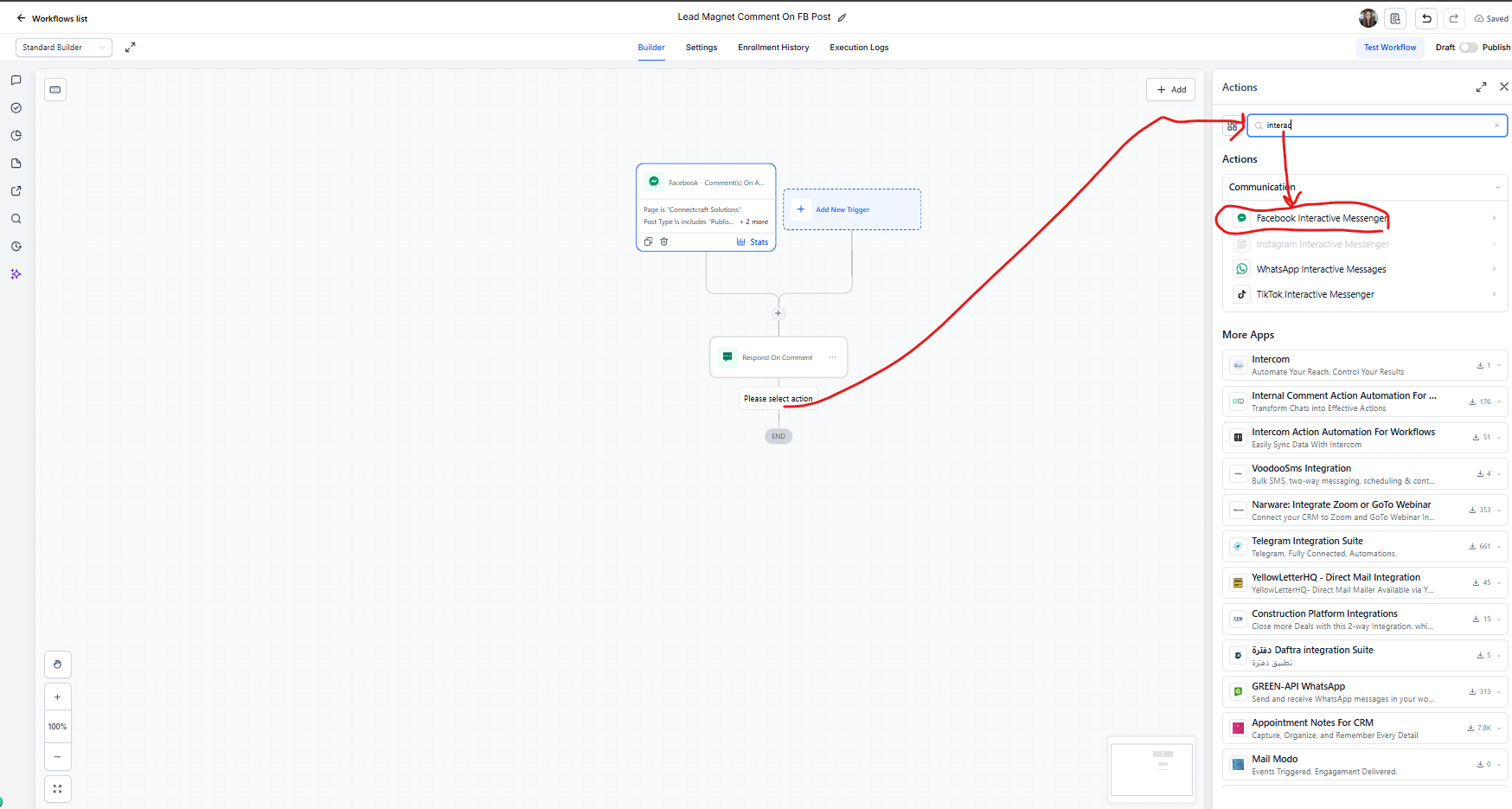The image size is (1512, 809).
Task: Click the keyboard shortcuts icon on canvas
Action: tap(55, 89)
